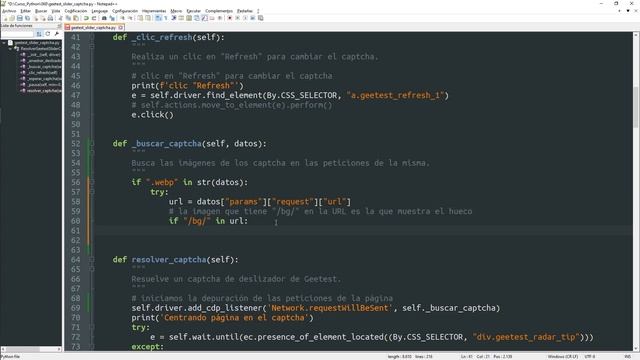Open the Vista menu
Image resolution: width=640 pixels, height=360 pixels.
(x=56, y=11)
